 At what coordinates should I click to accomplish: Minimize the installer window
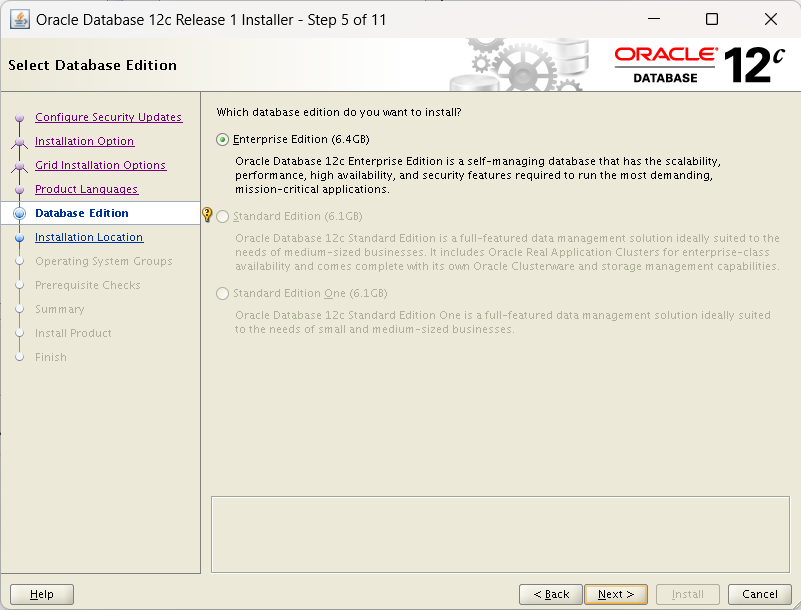[654, 19]
